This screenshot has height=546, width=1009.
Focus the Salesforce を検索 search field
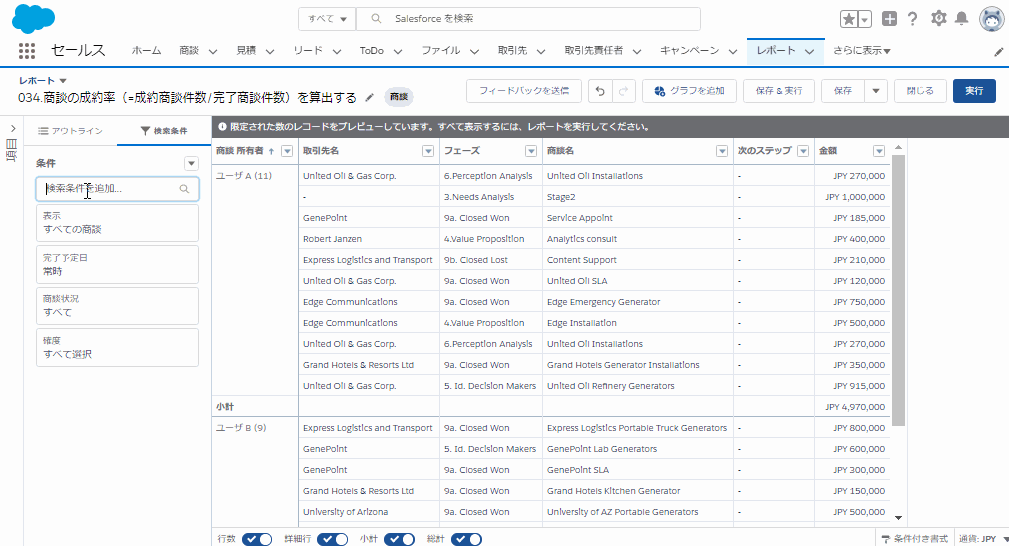coord(528,19)
